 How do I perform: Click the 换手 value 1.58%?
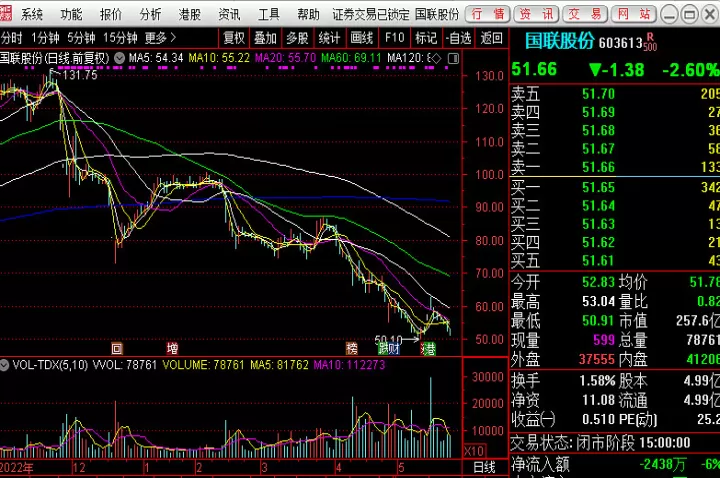[x=597, y=381]
